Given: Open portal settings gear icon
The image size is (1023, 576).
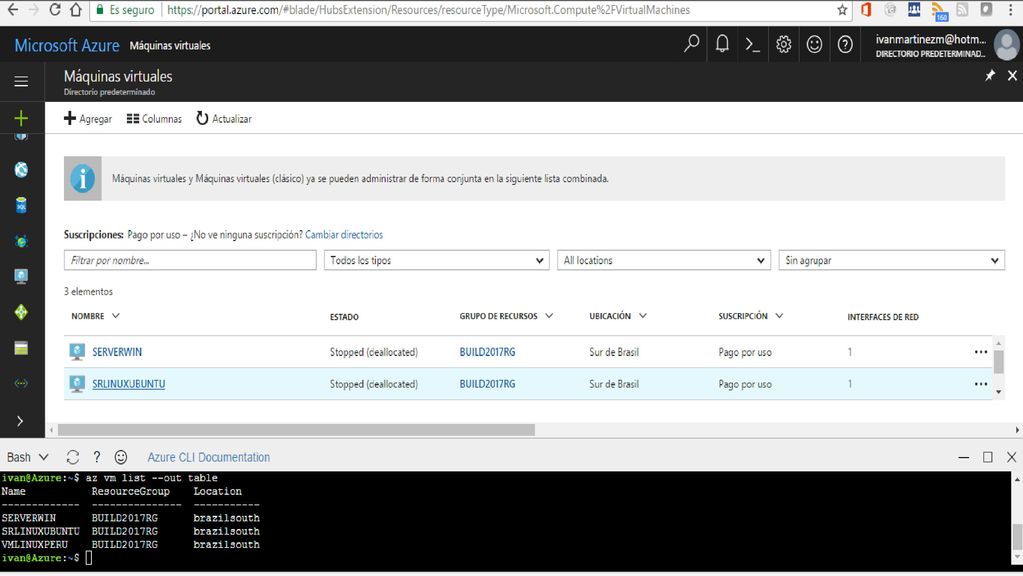Looking at the screenshot, I should coord(784,44).
